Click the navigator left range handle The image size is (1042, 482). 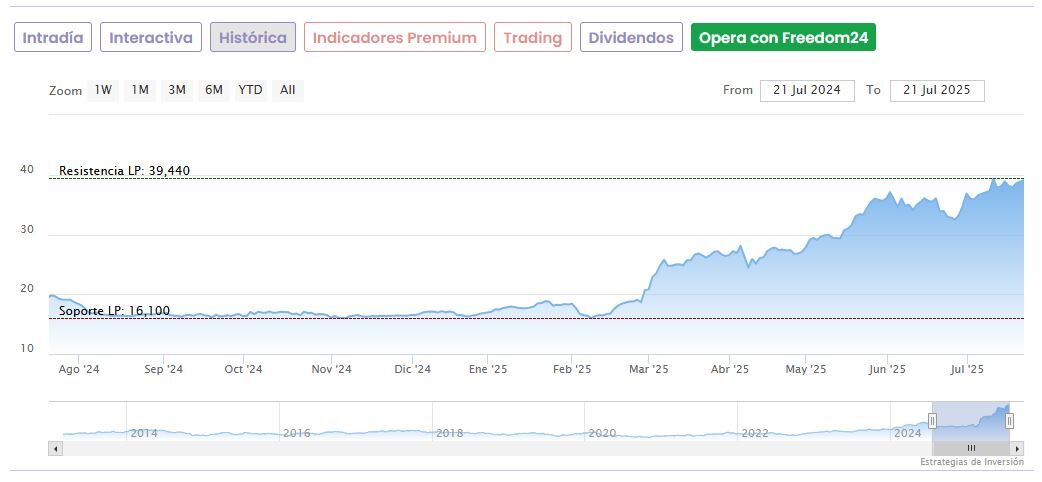tap(932, 421)
